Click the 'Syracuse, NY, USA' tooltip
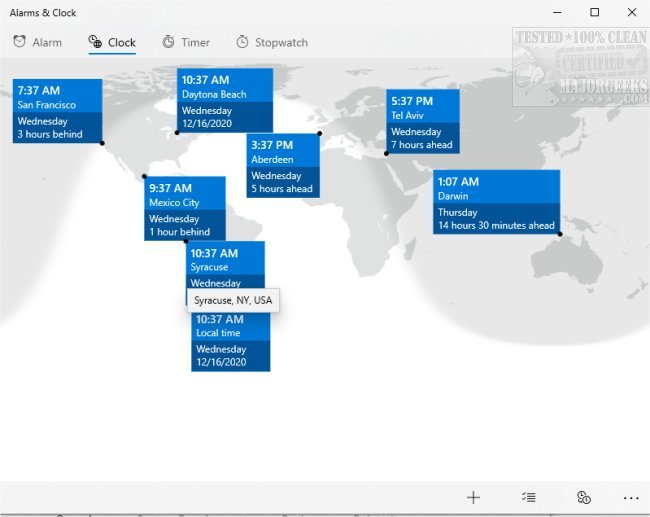Image resolution: width=650 pixels, height=517 pixels. pyautogui.click(x=233, y=300)
